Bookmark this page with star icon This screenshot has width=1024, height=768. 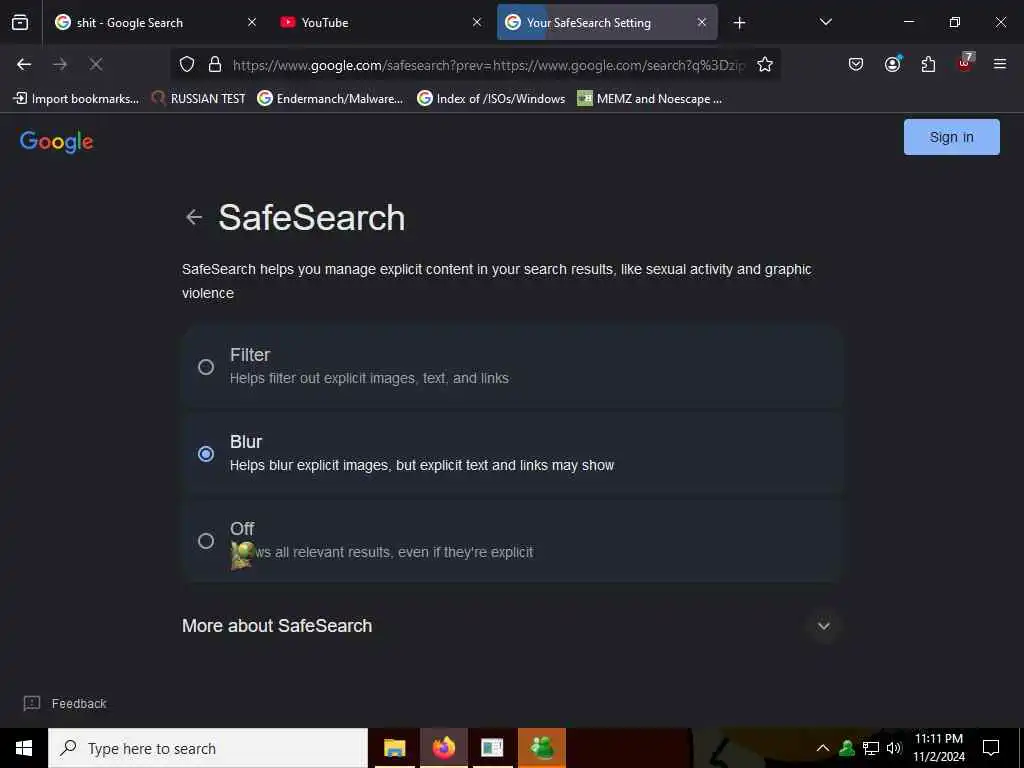point(765,64)
